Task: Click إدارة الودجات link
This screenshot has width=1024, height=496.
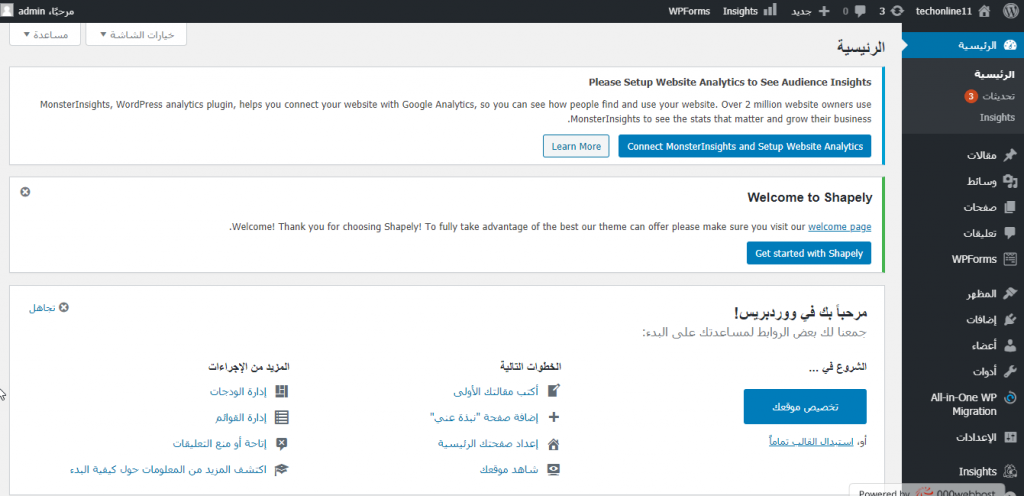Action: click(x=239, y=392)
